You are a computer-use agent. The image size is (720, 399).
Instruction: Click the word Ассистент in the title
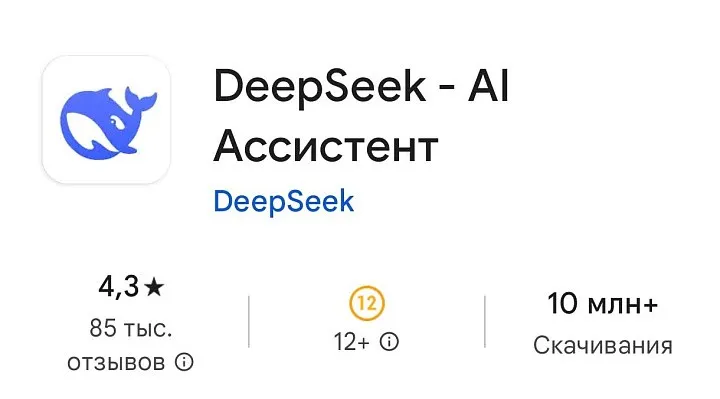coord(326,146)
